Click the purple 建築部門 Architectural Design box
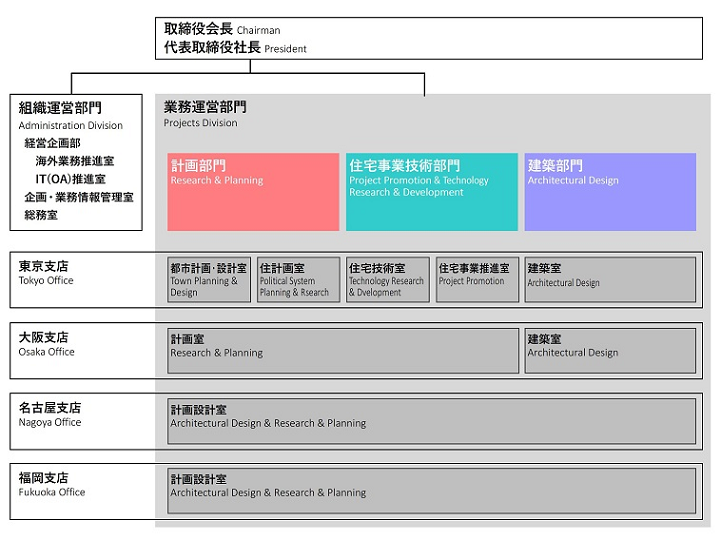 pyautogui.click(x=610, y=192)
